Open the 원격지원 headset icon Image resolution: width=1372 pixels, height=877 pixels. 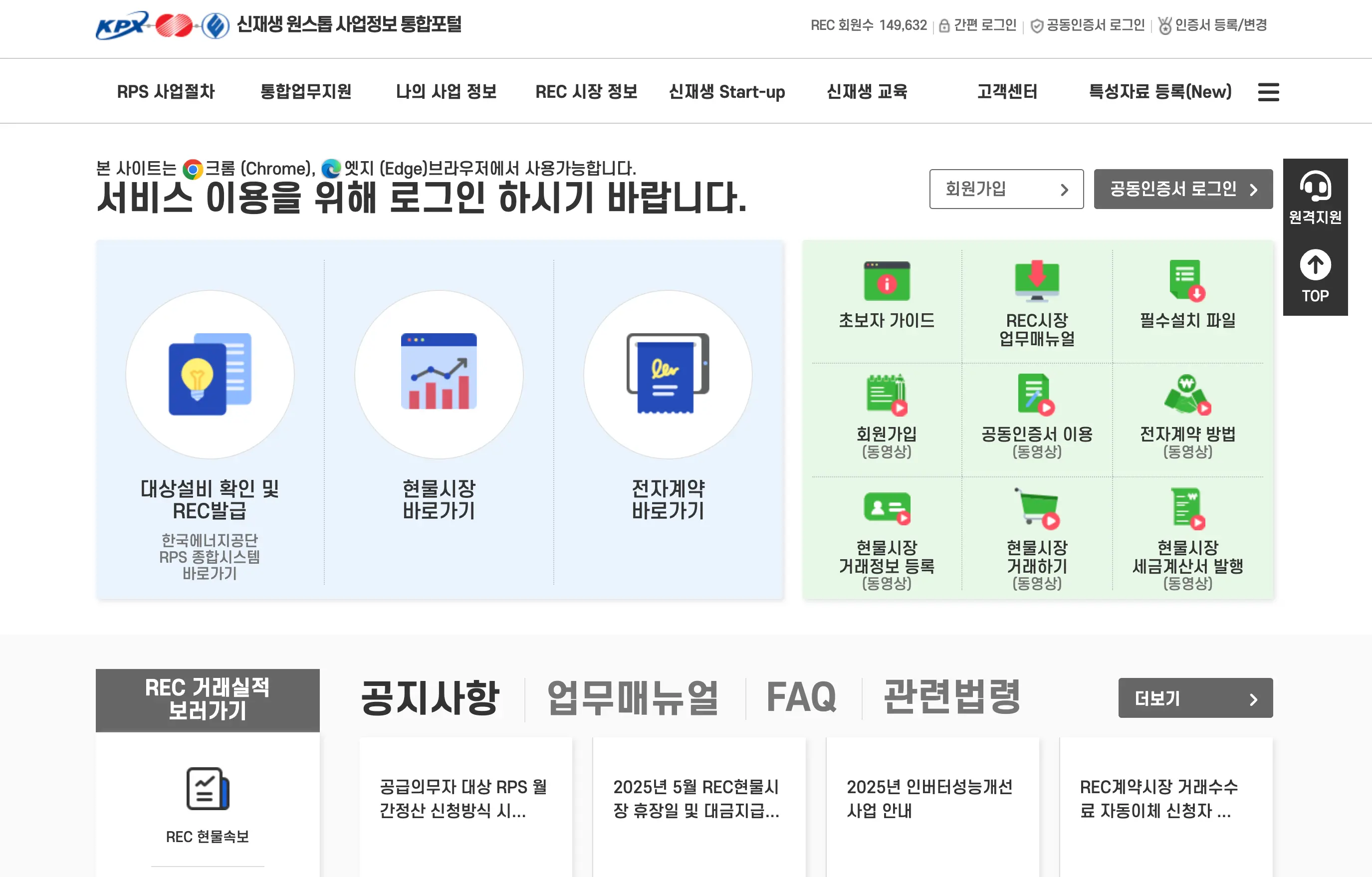(1315, 187)
